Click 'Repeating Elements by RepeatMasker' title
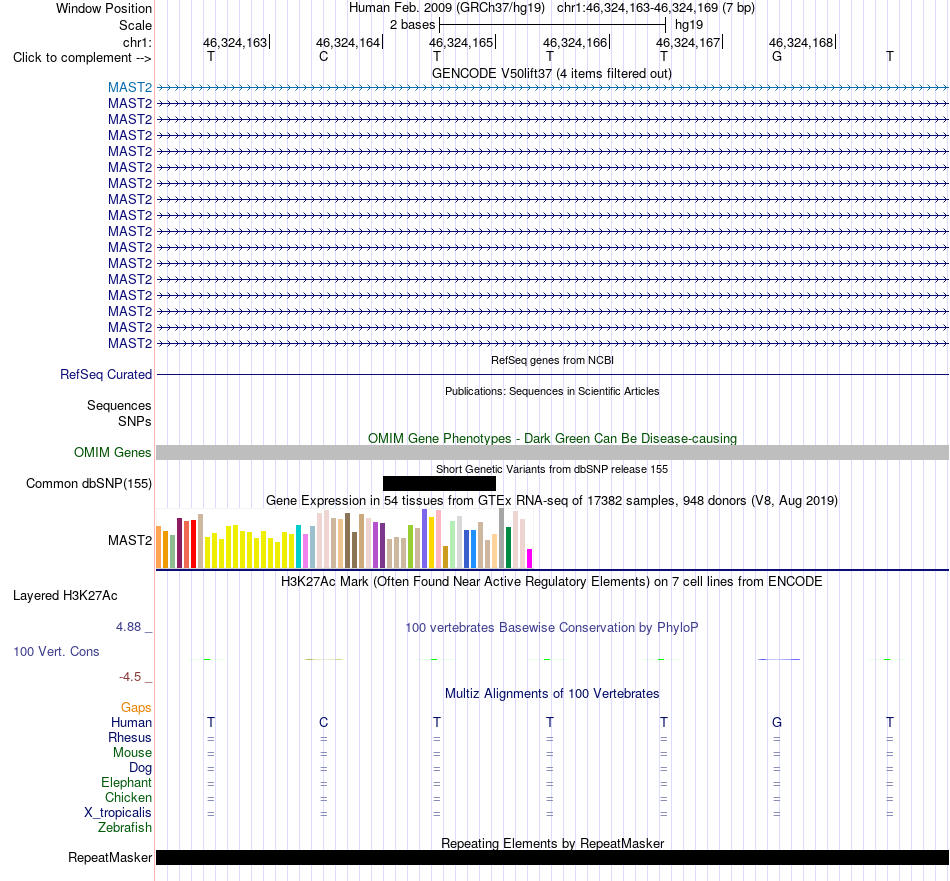The width and height of the screenshot is (950, 881). (x=553, y=843)
